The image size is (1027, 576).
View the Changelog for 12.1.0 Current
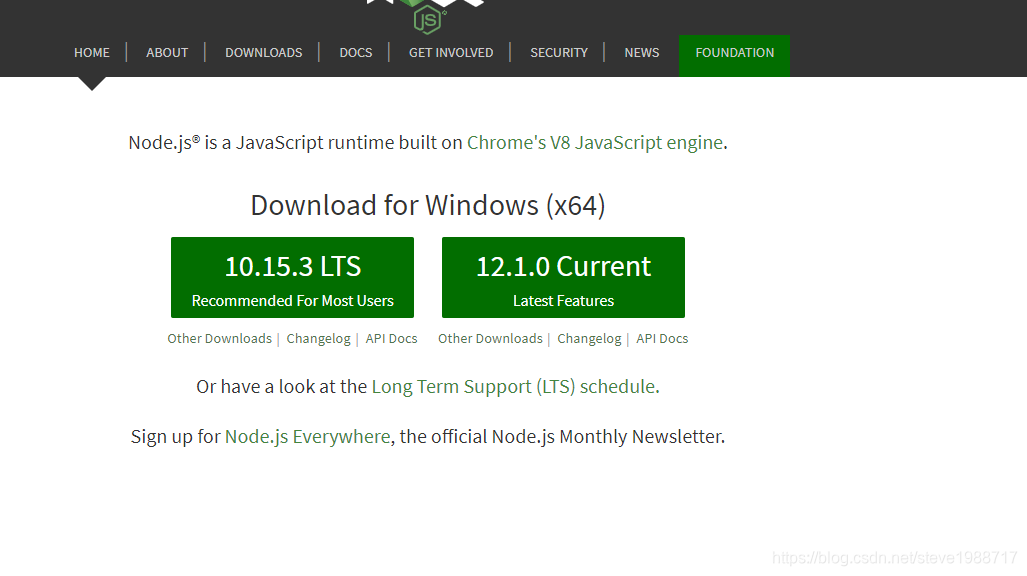(x=589, y=338)
